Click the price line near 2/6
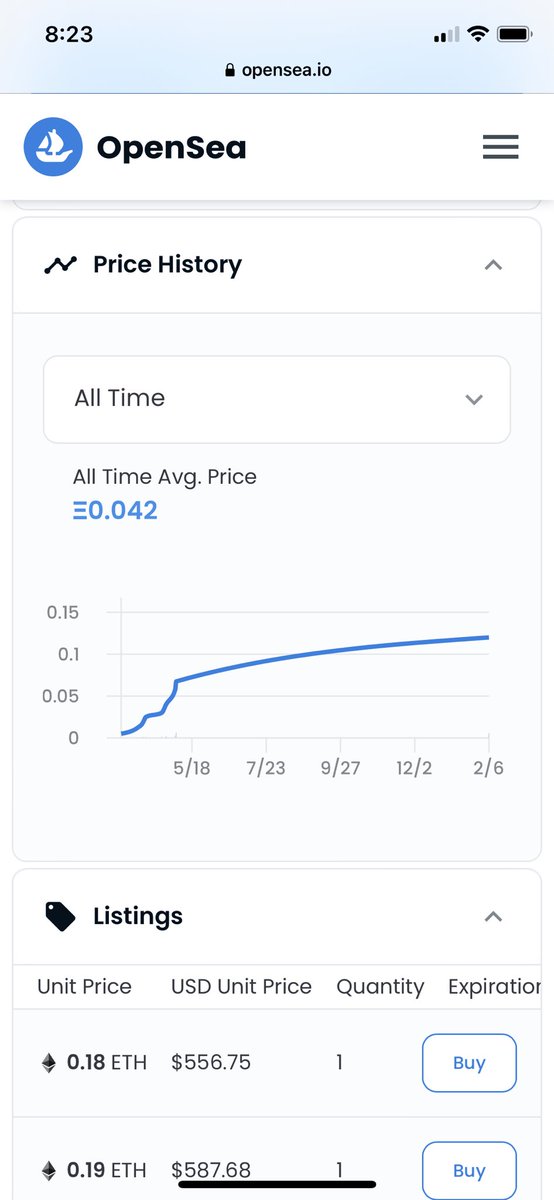The image size is (554, 1200). 487,637
